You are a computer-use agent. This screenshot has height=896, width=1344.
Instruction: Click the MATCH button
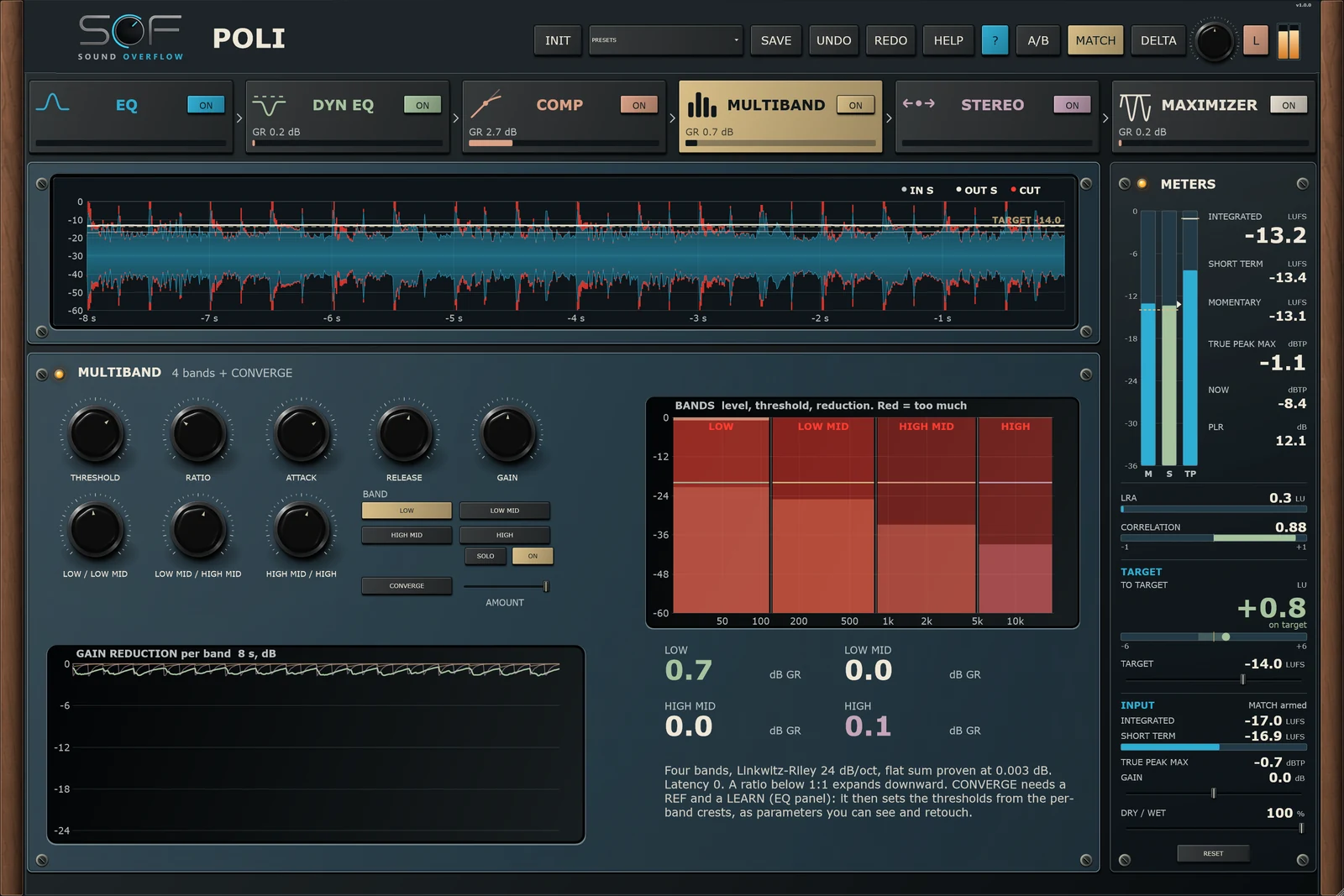tap(1095, 40)
